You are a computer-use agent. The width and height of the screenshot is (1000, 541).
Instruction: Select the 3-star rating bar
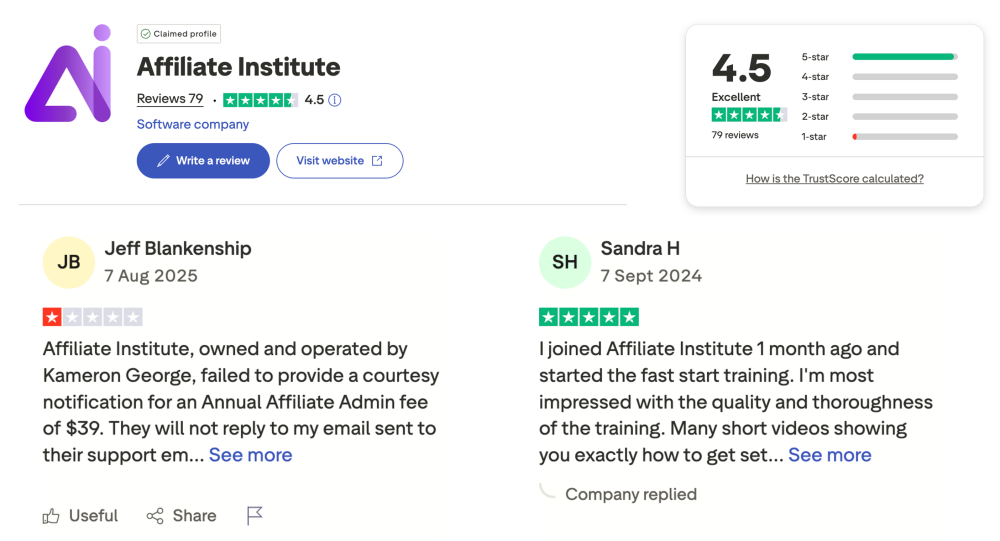pos(904,97)
